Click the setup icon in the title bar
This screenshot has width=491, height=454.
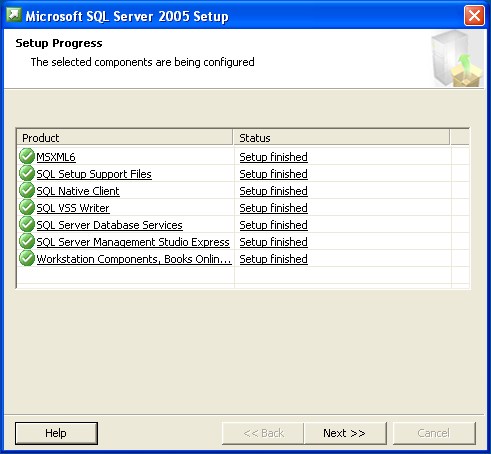coord(14,15)
